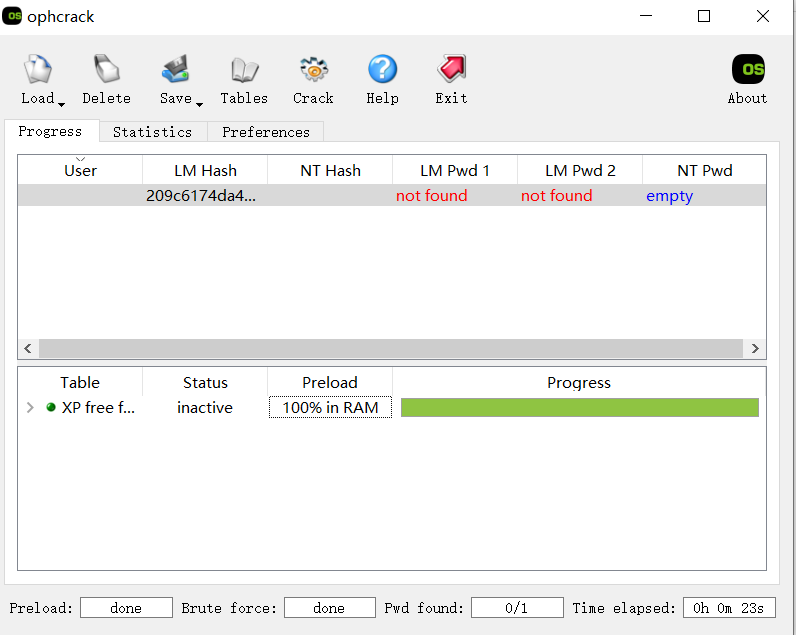Open the Load dropdown arrow
The width and height of the screenshot is (796, 635).
click(x=61, y=105)
